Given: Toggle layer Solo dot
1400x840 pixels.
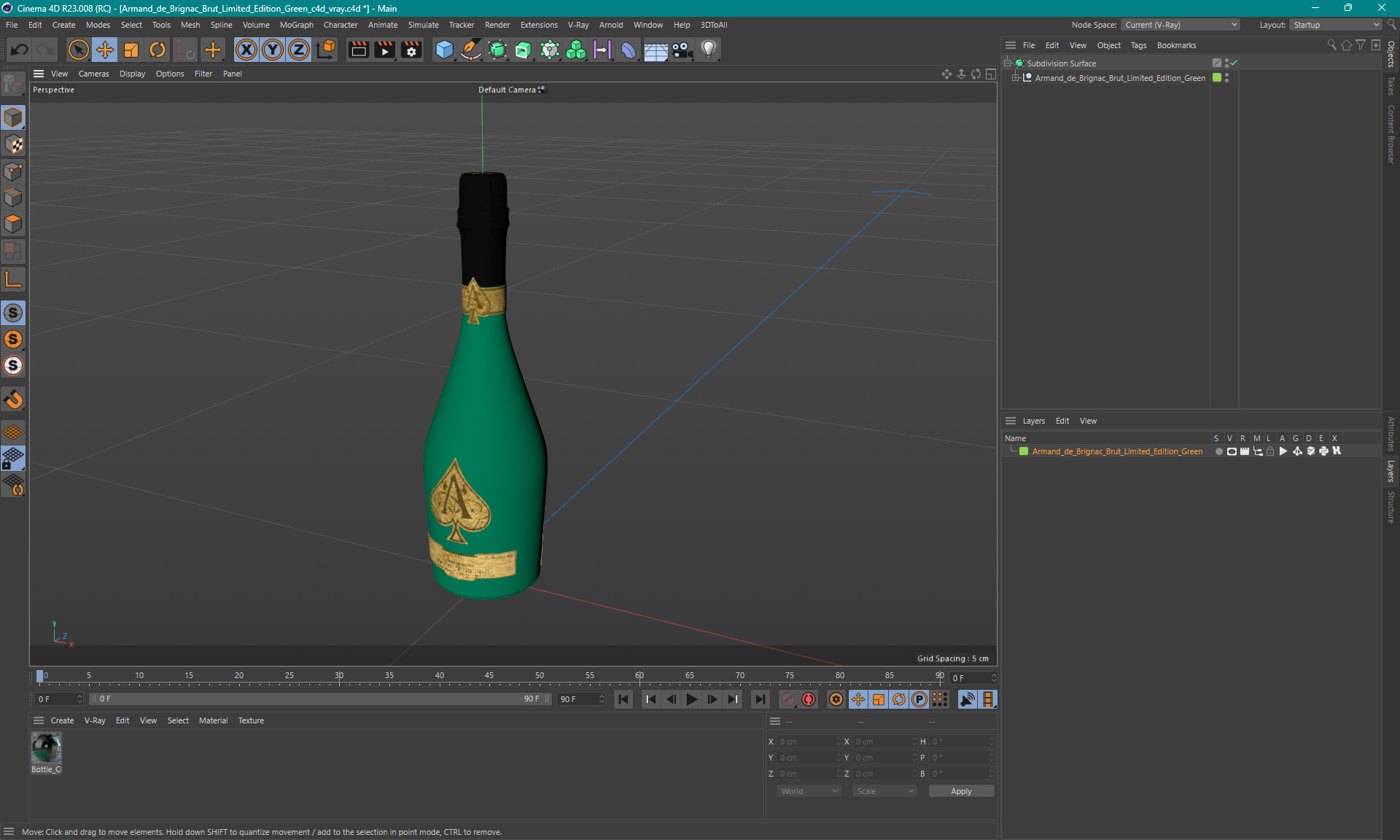Looking at the screenshot, I should click(1218, 451).
